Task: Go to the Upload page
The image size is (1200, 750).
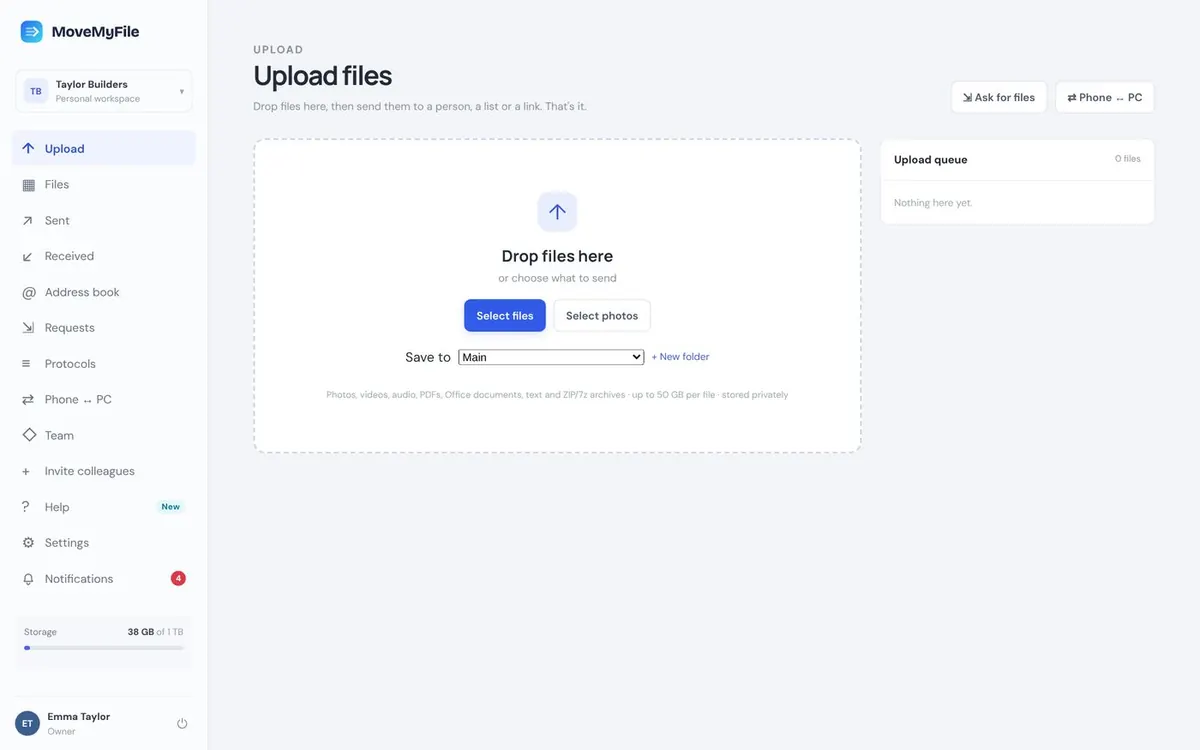Action: (x=104, y=149)
